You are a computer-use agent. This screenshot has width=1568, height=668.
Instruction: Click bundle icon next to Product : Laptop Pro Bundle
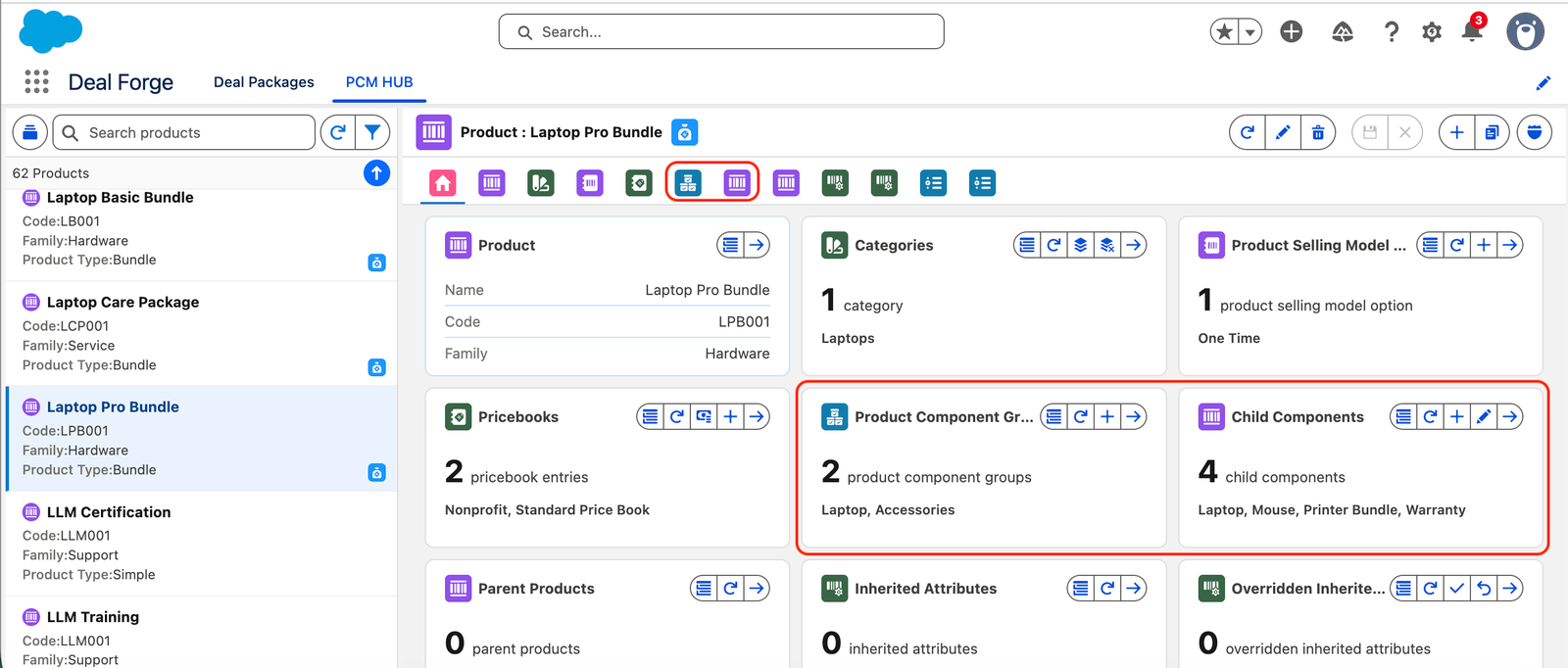[x=685, y=132]
